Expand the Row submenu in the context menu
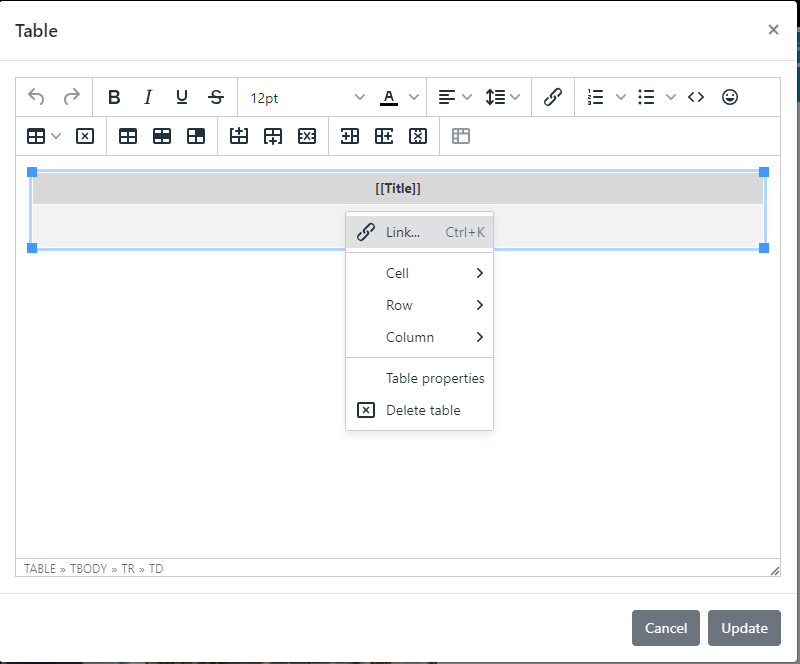This screenshot has height=664, width=800. [x=419, y=305]
